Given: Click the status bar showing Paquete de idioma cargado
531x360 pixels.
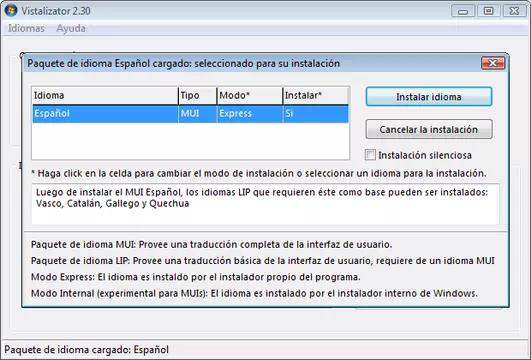Looking at the screenshot, I should (265, 350).
